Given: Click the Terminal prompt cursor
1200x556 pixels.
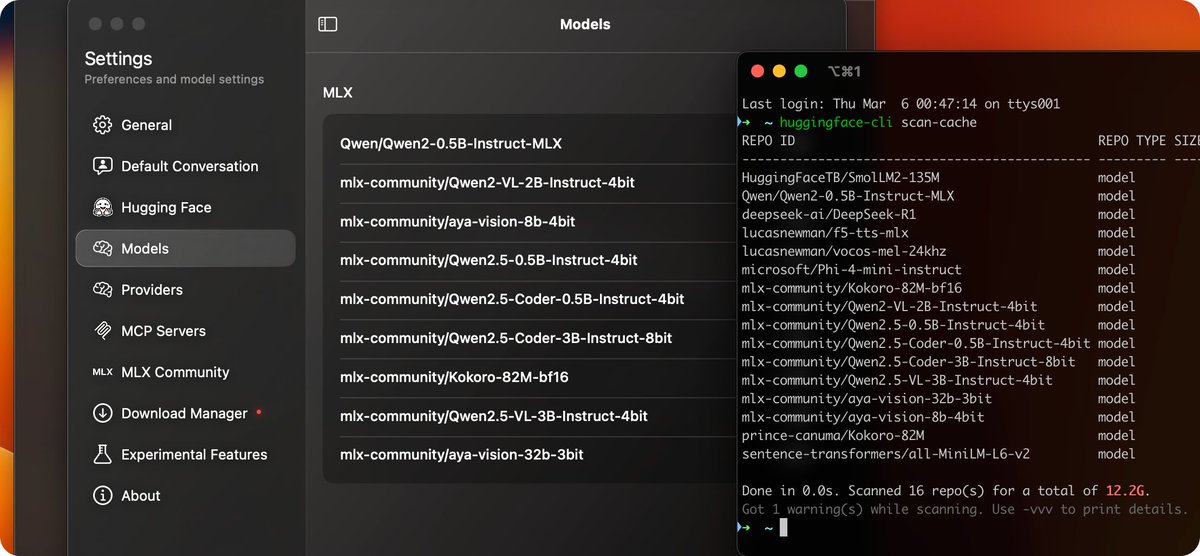Looking at the screenshot, I should point(784,527).
